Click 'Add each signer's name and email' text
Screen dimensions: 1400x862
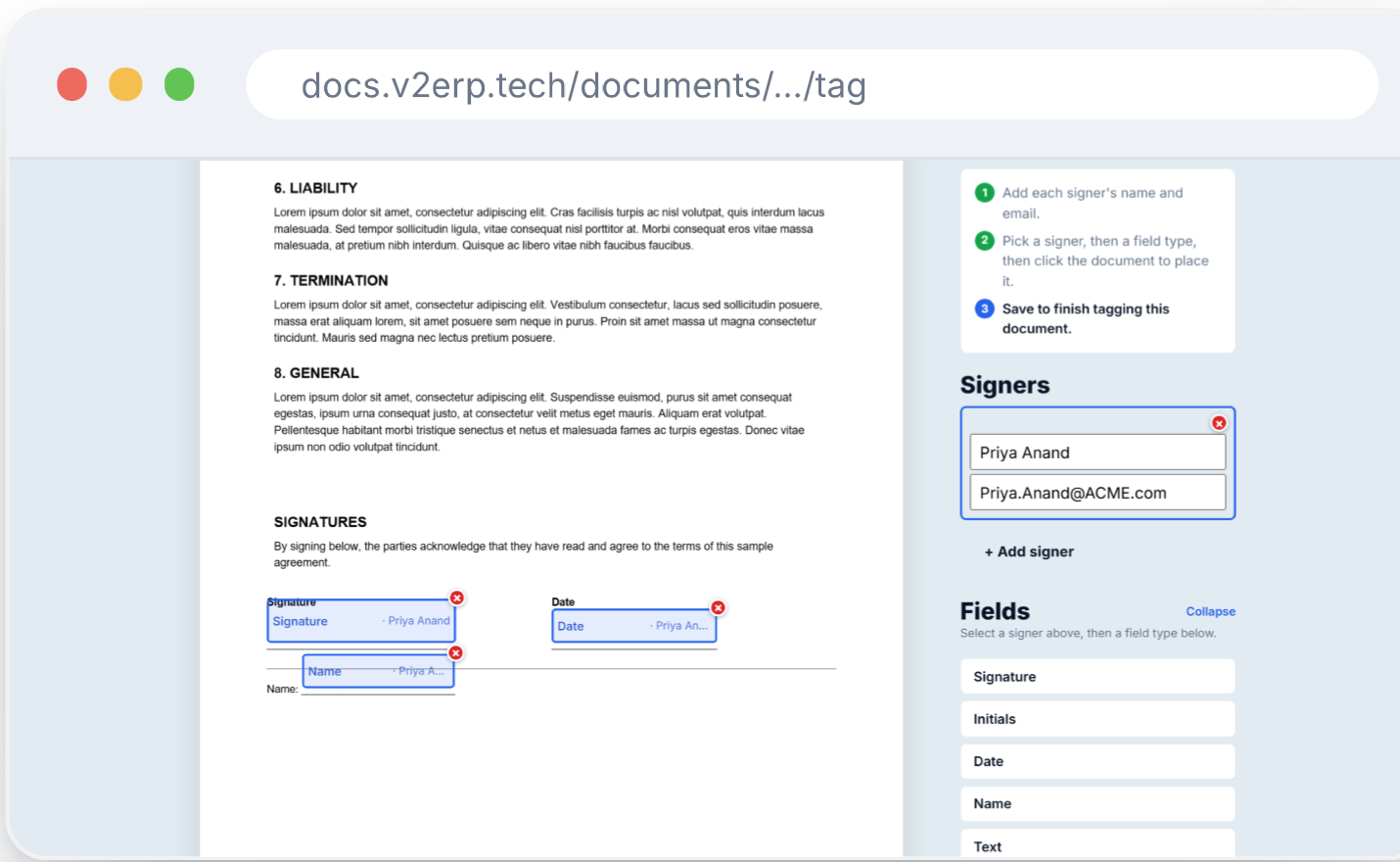pos(1093,203)
